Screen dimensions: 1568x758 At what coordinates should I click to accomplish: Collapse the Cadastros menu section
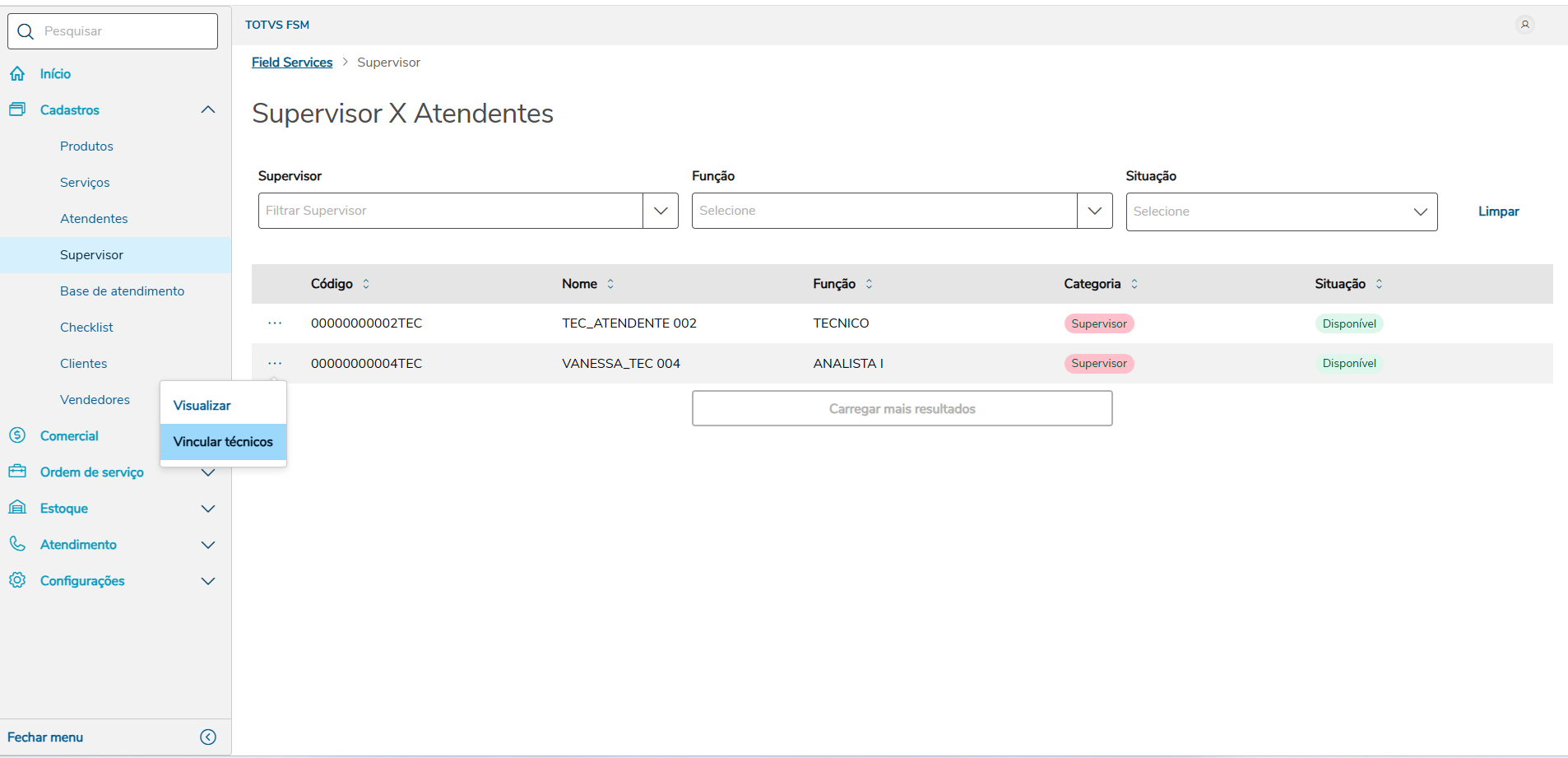pyautogui.click(x=208, y=109)
